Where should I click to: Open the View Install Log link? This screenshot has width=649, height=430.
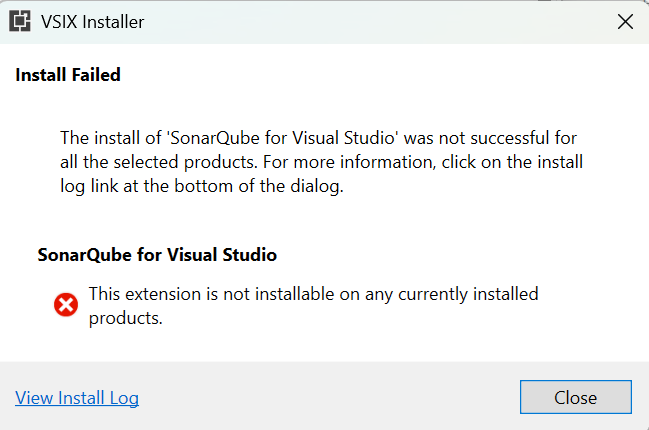(x=77, y=398)
